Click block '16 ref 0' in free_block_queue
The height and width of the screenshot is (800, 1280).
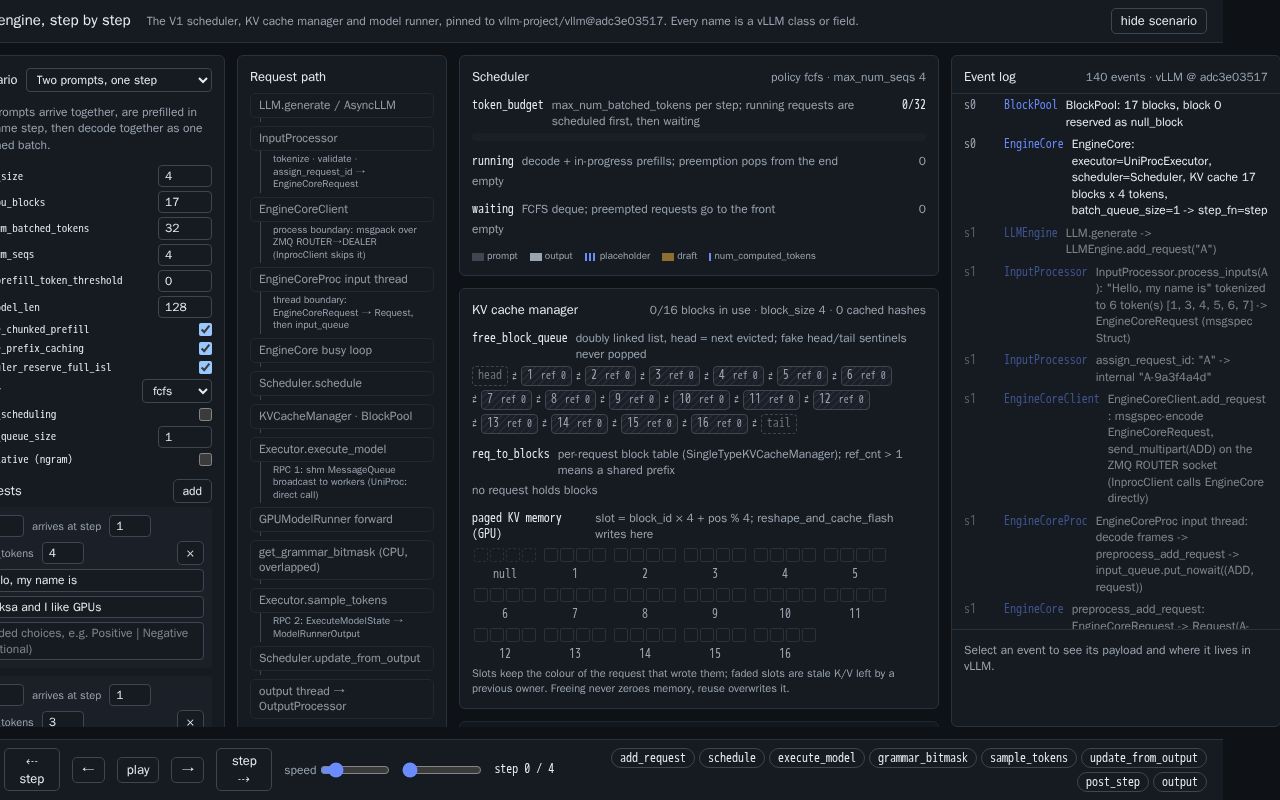[x=719, y=423]
